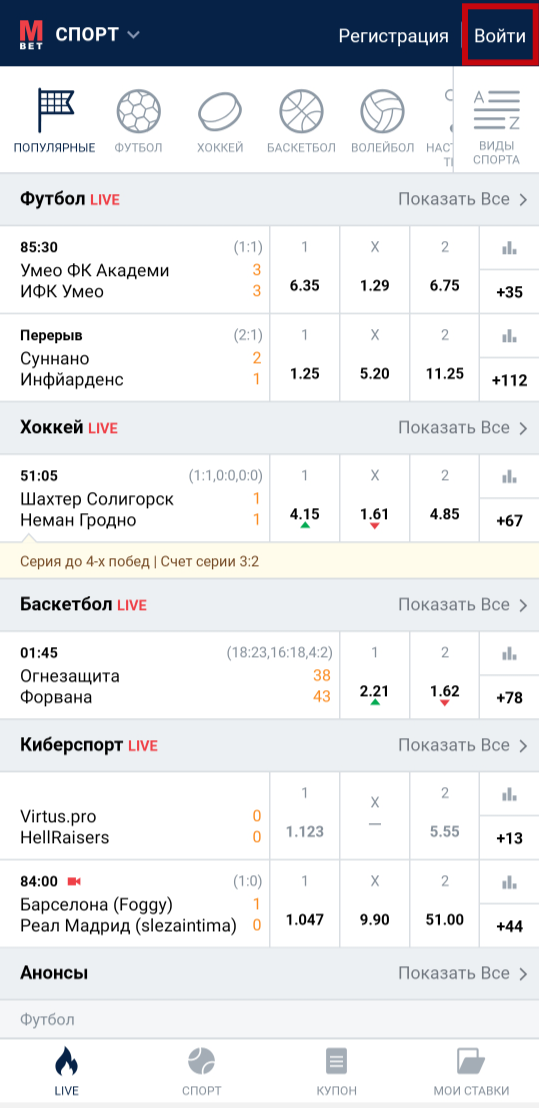Show all Хоккей LIVE matches
Screen dimensions: 539x1108
coord(463,428)
